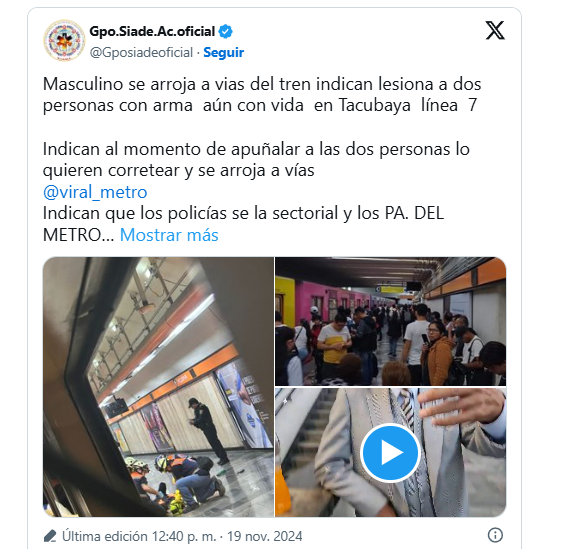
Task: Follow the account via Seguir
Action: click(223, 52)
